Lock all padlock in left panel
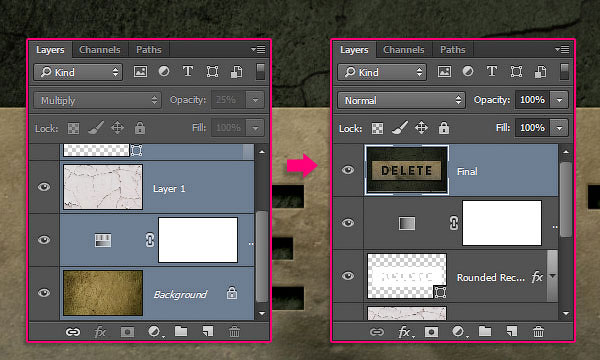This screenshot has width=600, height=360. (140, 128)
